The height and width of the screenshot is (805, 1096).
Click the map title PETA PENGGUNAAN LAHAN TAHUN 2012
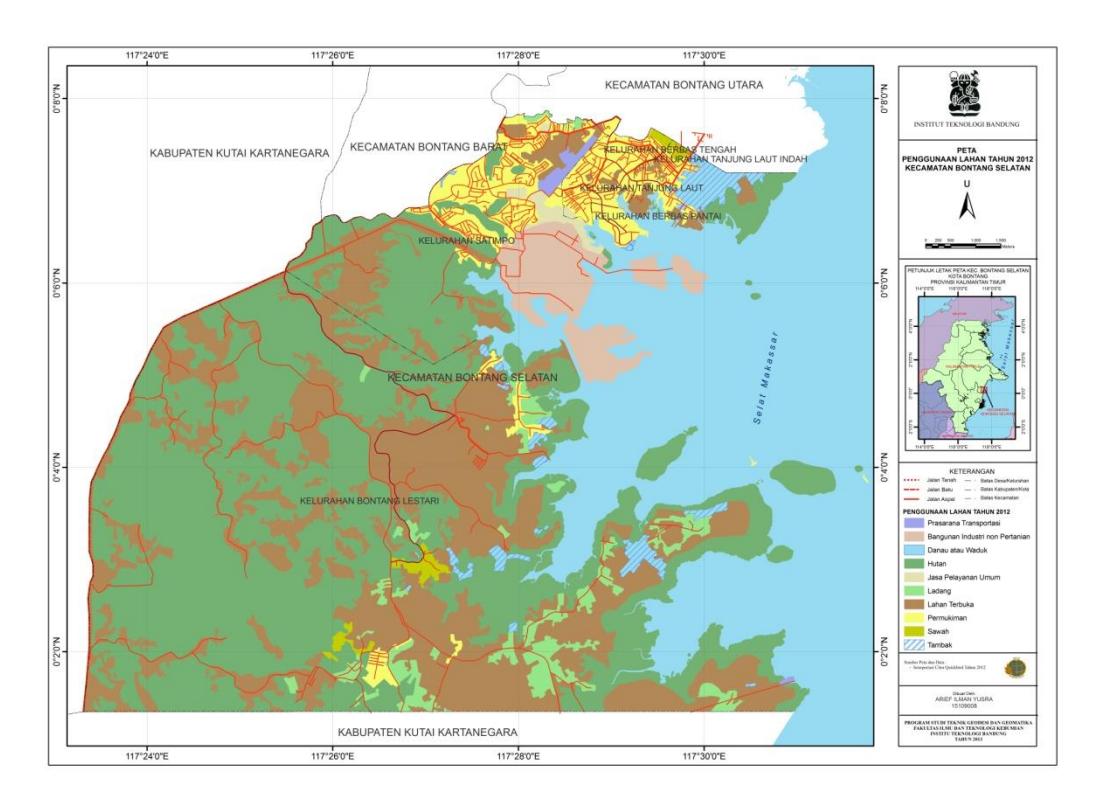click(966, 159)
